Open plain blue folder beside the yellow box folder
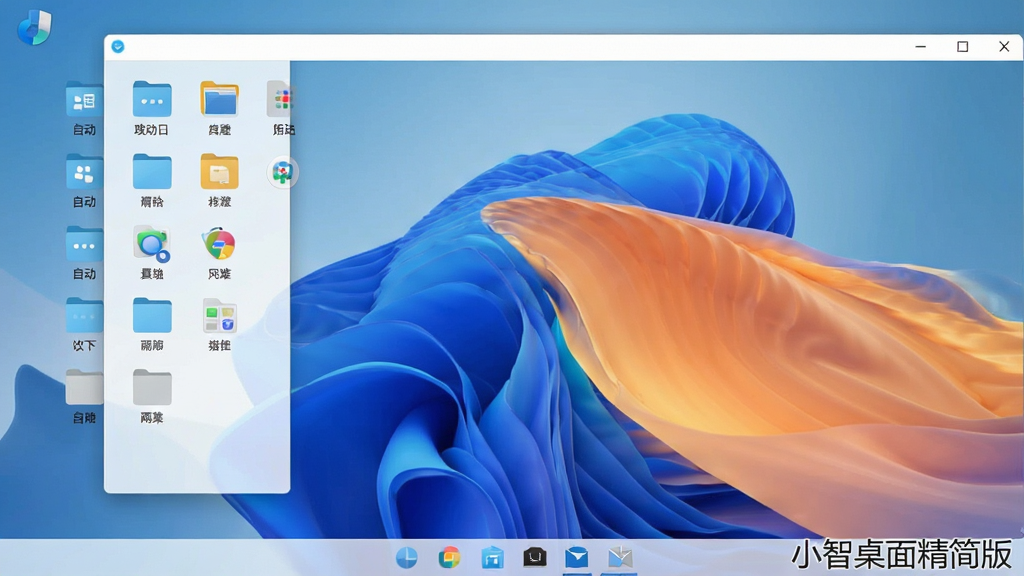 coord(152,171)
